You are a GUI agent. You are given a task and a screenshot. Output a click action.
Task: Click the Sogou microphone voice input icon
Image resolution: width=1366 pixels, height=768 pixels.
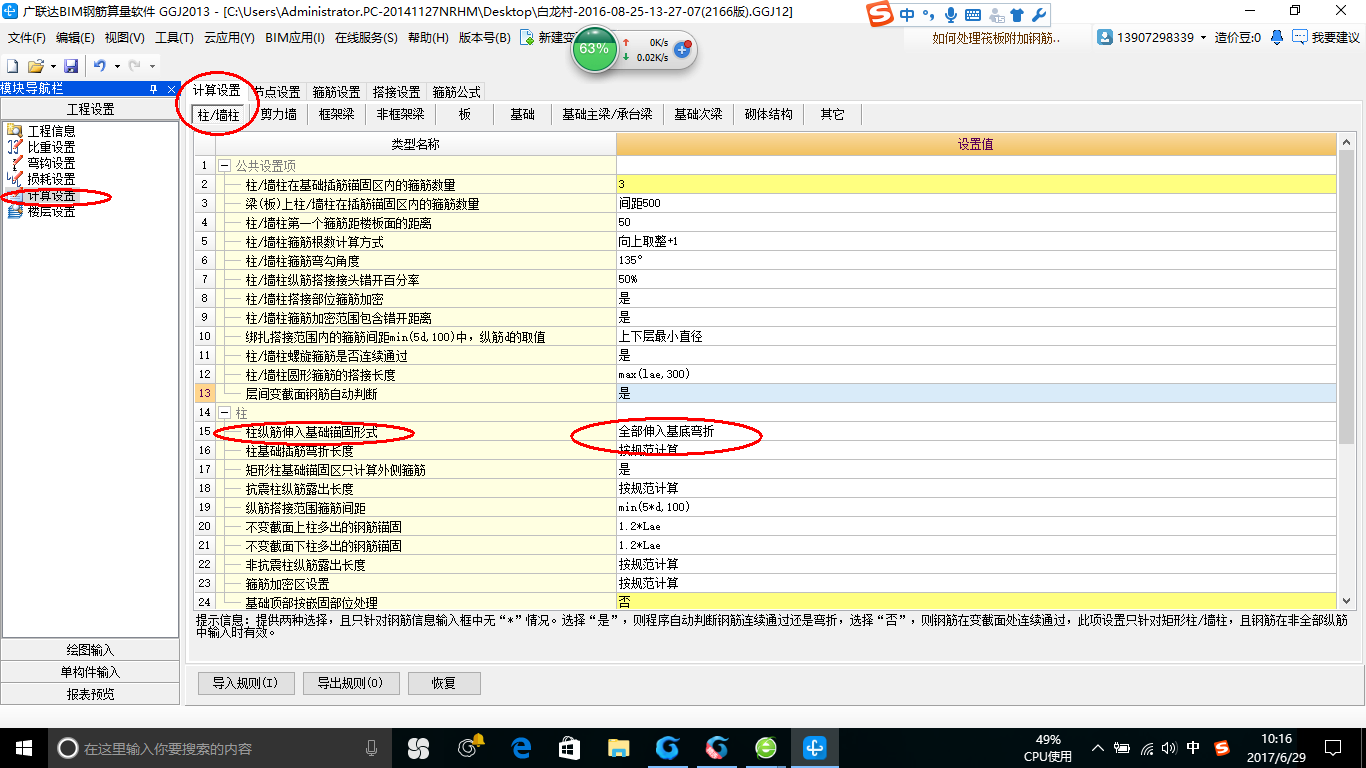[x=949, y=15]
